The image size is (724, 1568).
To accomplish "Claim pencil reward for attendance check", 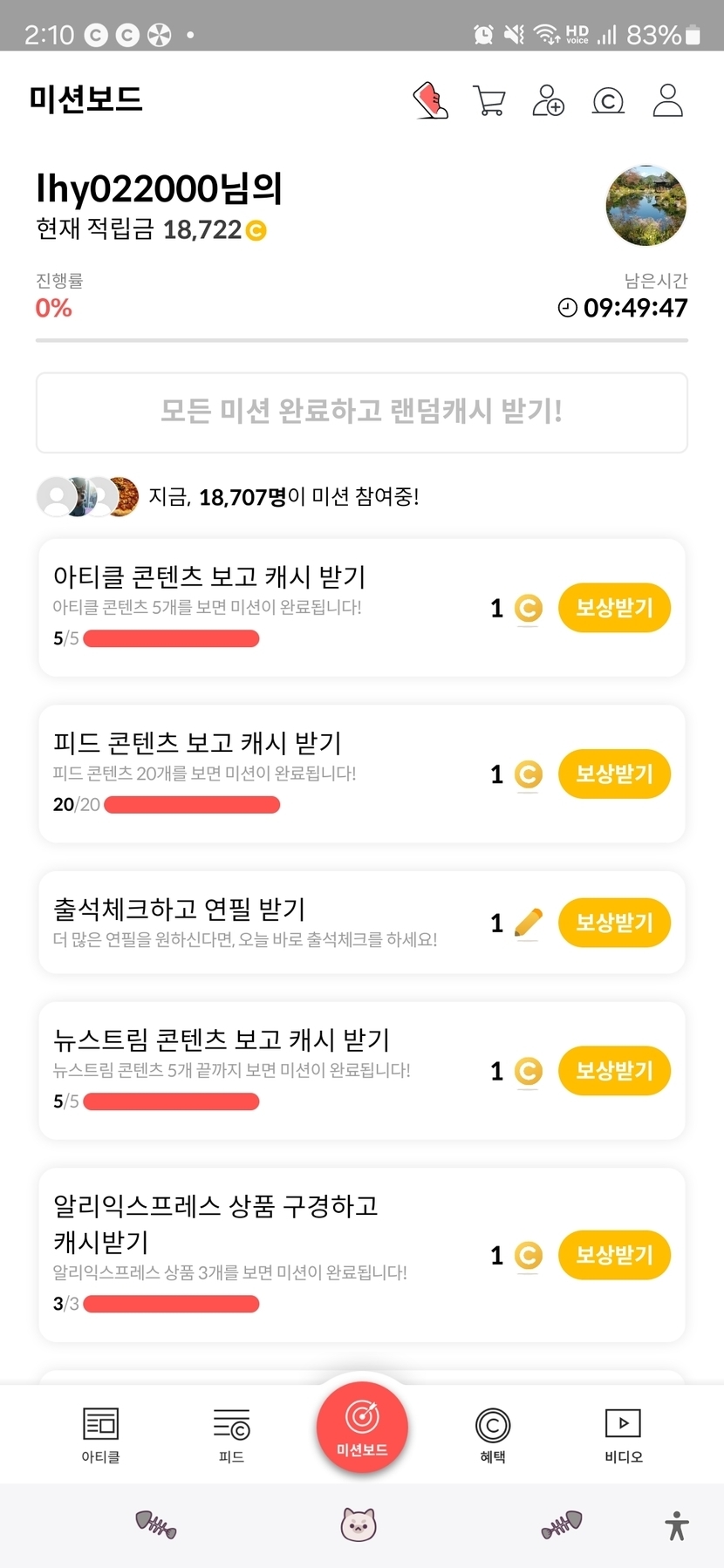I will [614, 923].
